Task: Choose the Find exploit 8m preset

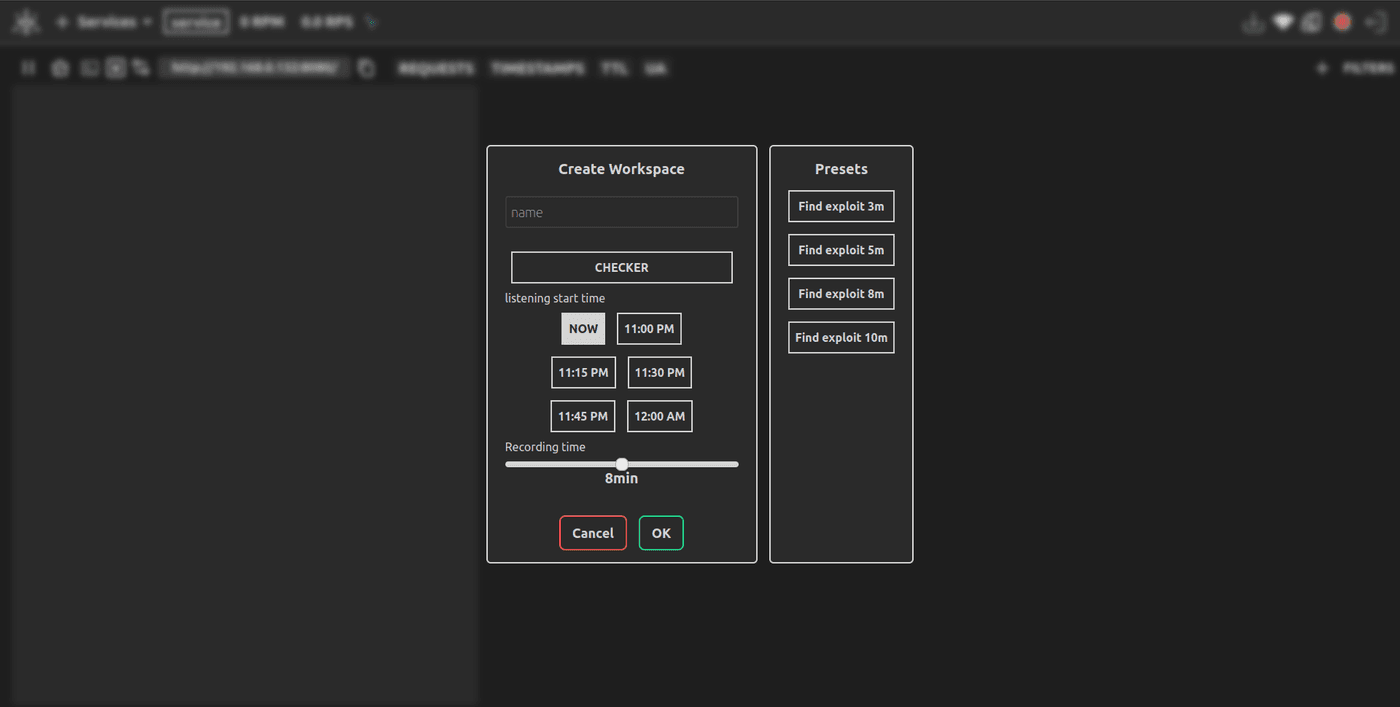Action: (x=841, y=294)
